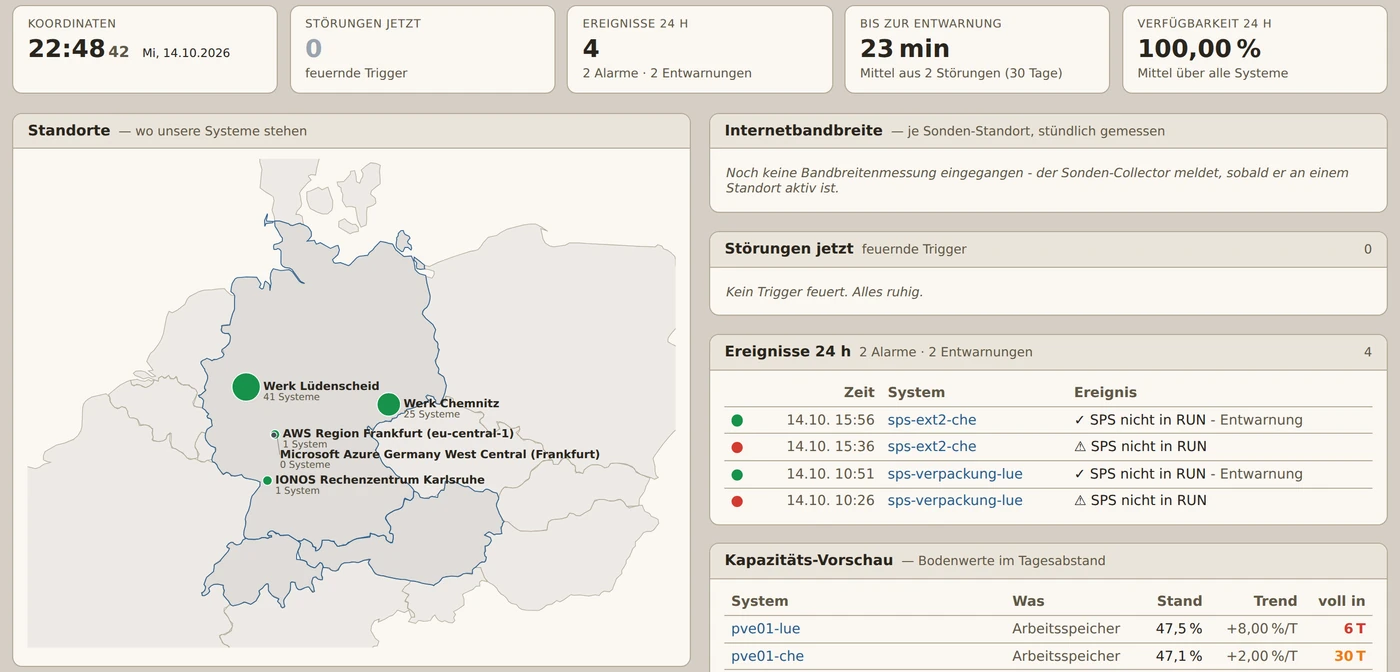Click System column header in capacity table
1400x672 pixels.
(760, 601)
